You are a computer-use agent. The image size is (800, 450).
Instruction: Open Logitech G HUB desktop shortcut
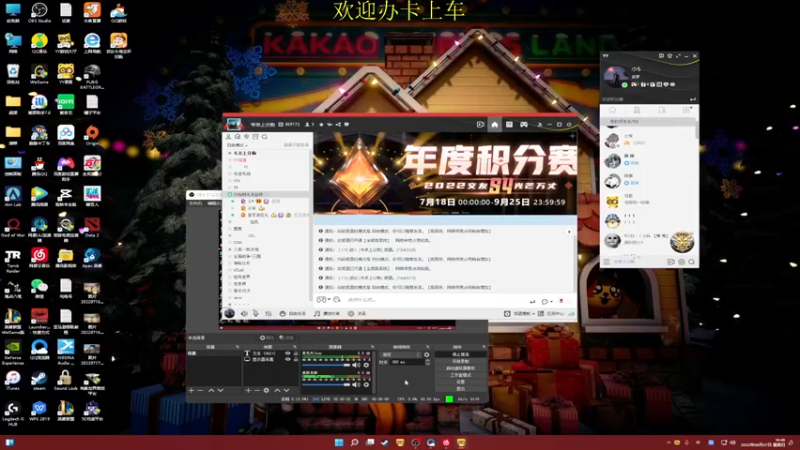pyautogui.click(x=13, y=413)
